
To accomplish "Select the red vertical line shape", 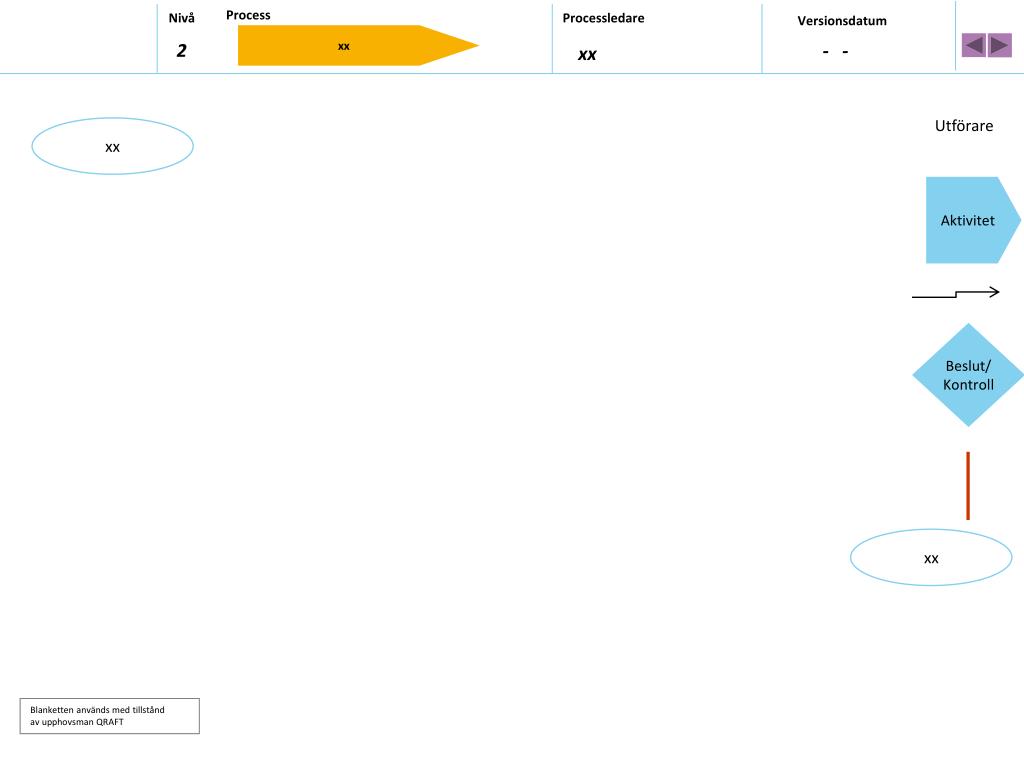I will pyautogui.click(x=968, y=485).
